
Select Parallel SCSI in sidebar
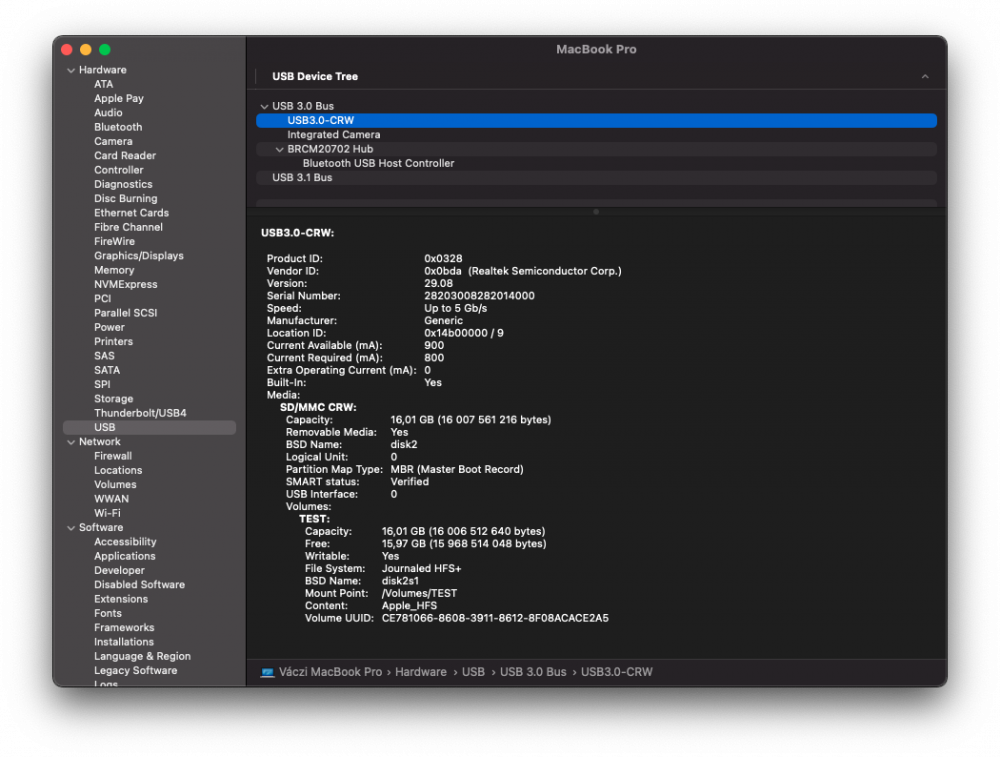(x=126, y=313)
